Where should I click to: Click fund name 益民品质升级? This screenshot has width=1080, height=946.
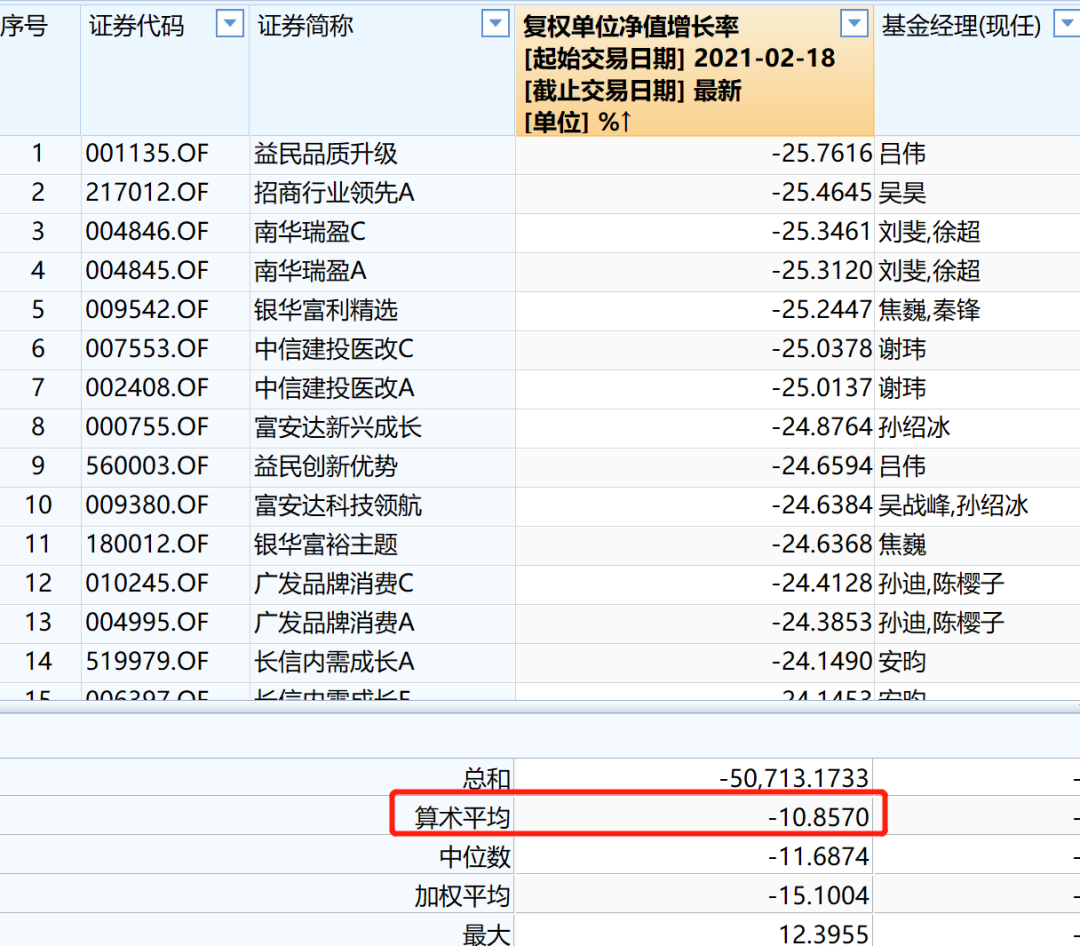(x=326, y=154)
